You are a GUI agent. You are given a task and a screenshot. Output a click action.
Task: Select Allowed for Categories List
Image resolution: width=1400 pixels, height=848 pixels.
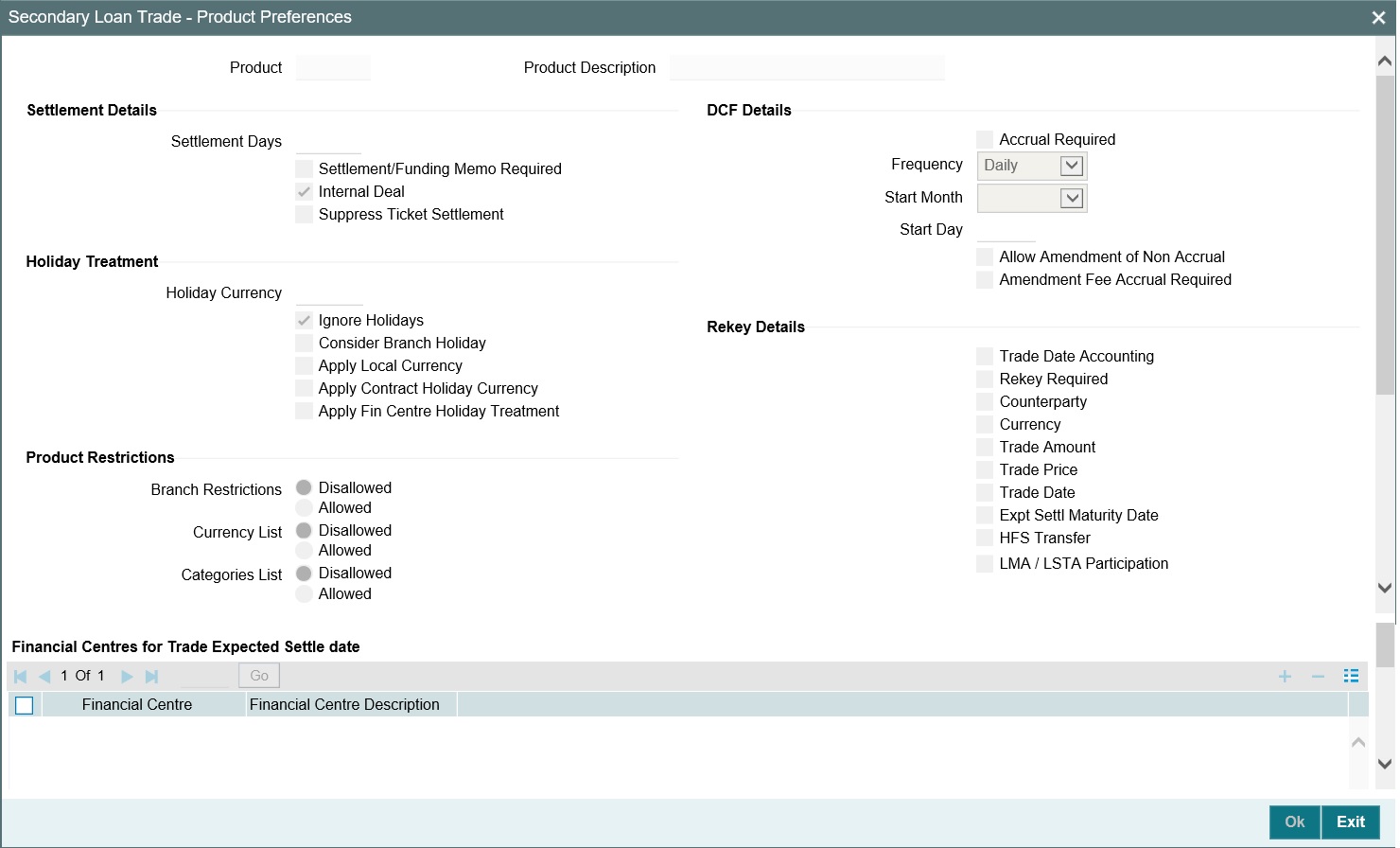[304, 594]
